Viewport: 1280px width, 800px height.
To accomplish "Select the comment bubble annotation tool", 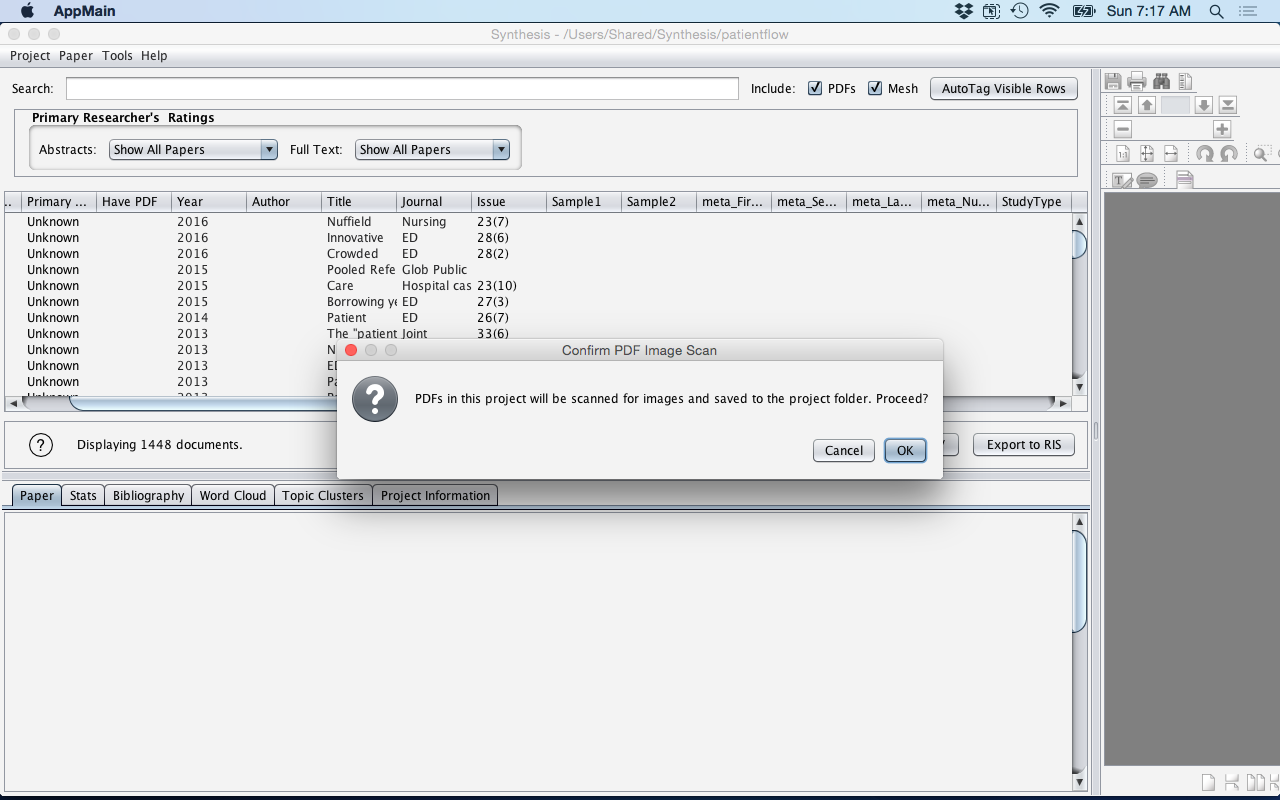I will (x=1147, y=180).
